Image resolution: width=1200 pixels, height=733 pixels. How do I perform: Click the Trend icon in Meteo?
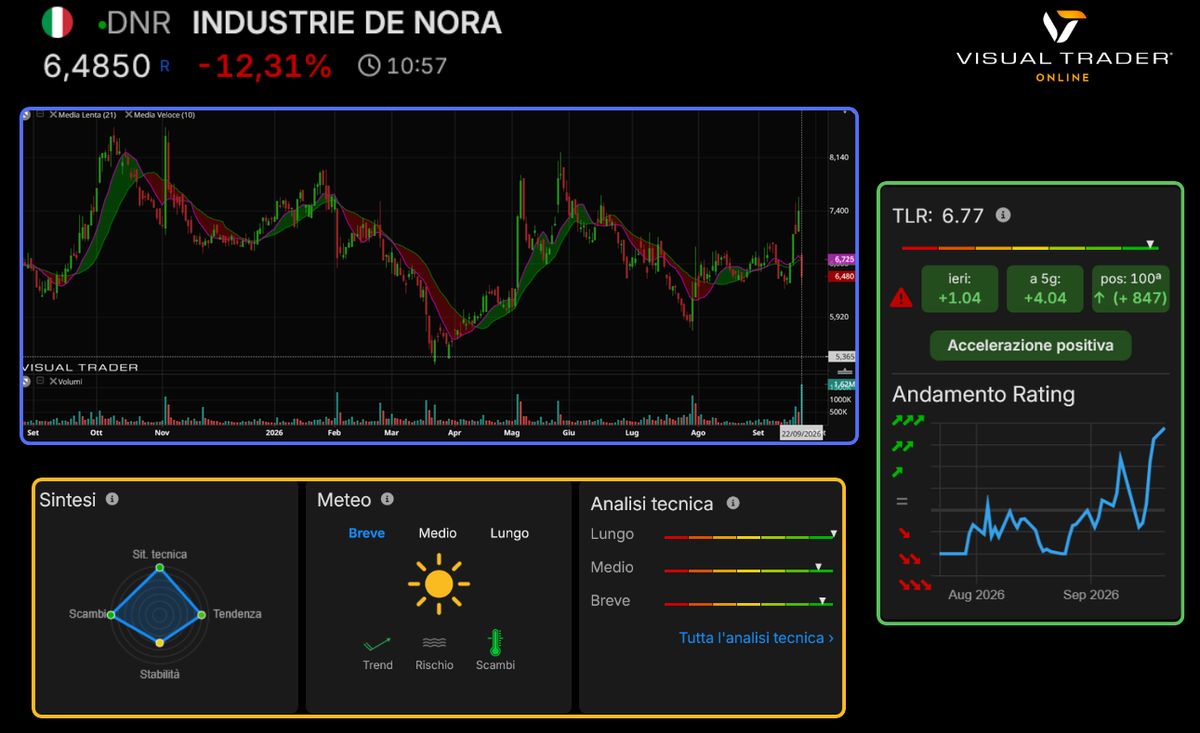pyautogui.click(x=377, y=644)
